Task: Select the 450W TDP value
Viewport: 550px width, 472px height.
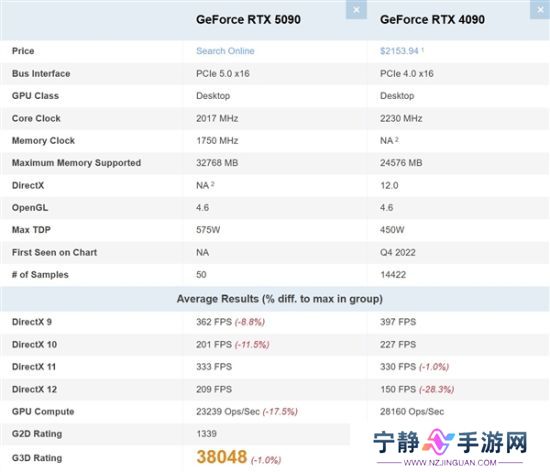Action: coord(392,230)
